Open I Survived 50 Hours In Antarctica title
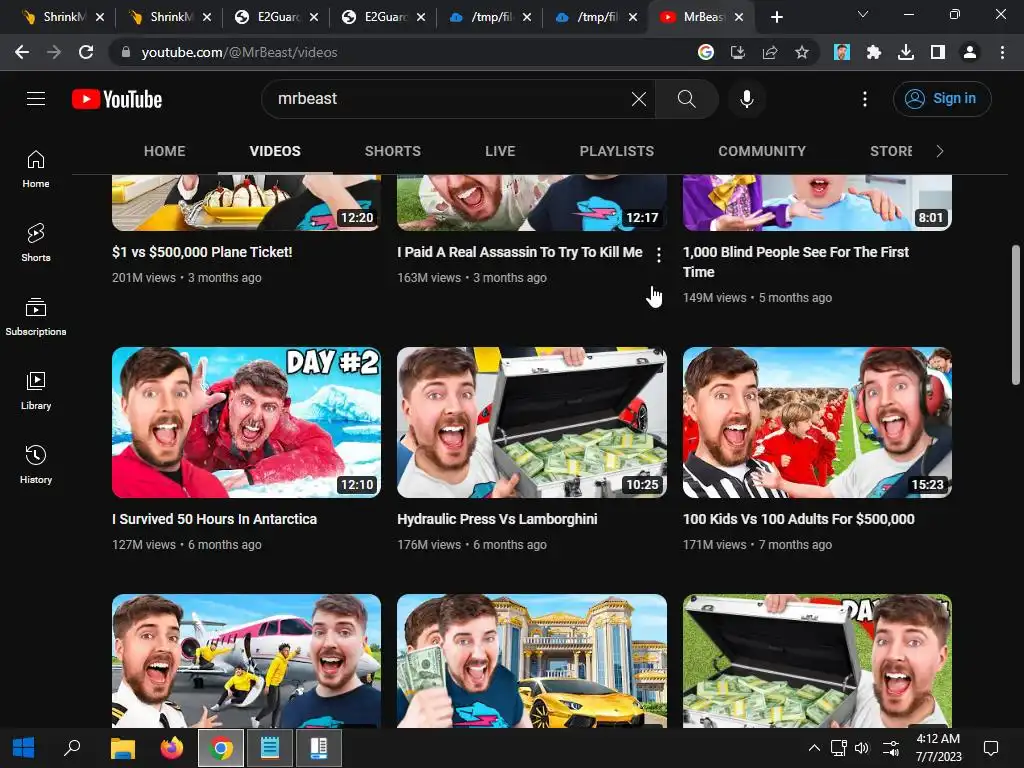Image resolution: width=1024 pixels, height=768 pixels. click(x=214, y=519)
